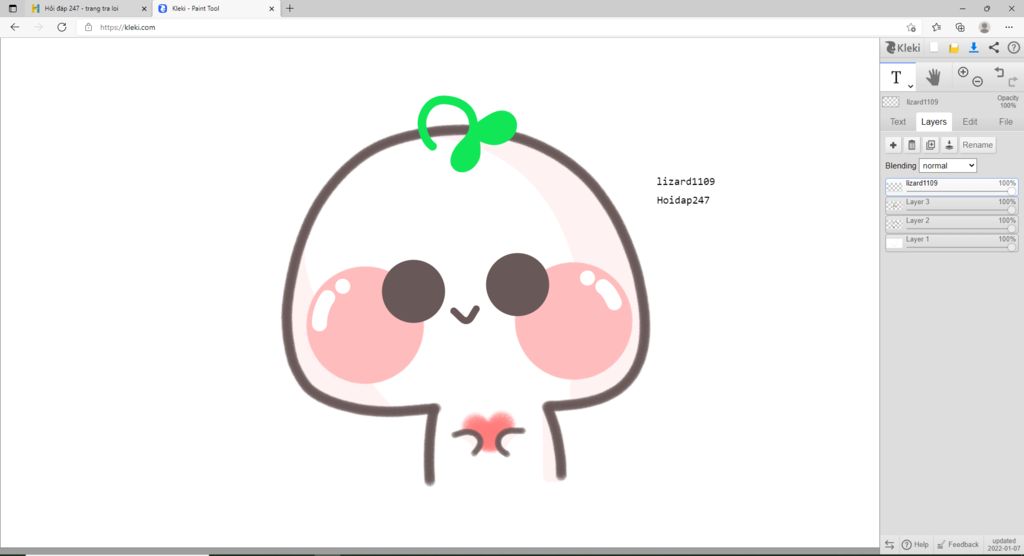Click the Kleki logo

903,48
